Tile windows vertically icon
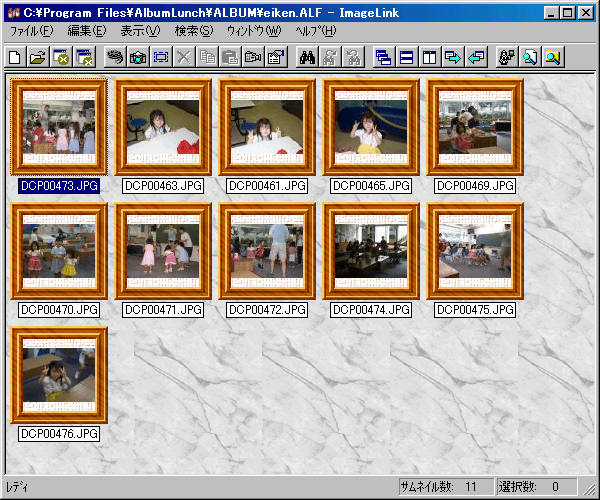 coord(430,58)
